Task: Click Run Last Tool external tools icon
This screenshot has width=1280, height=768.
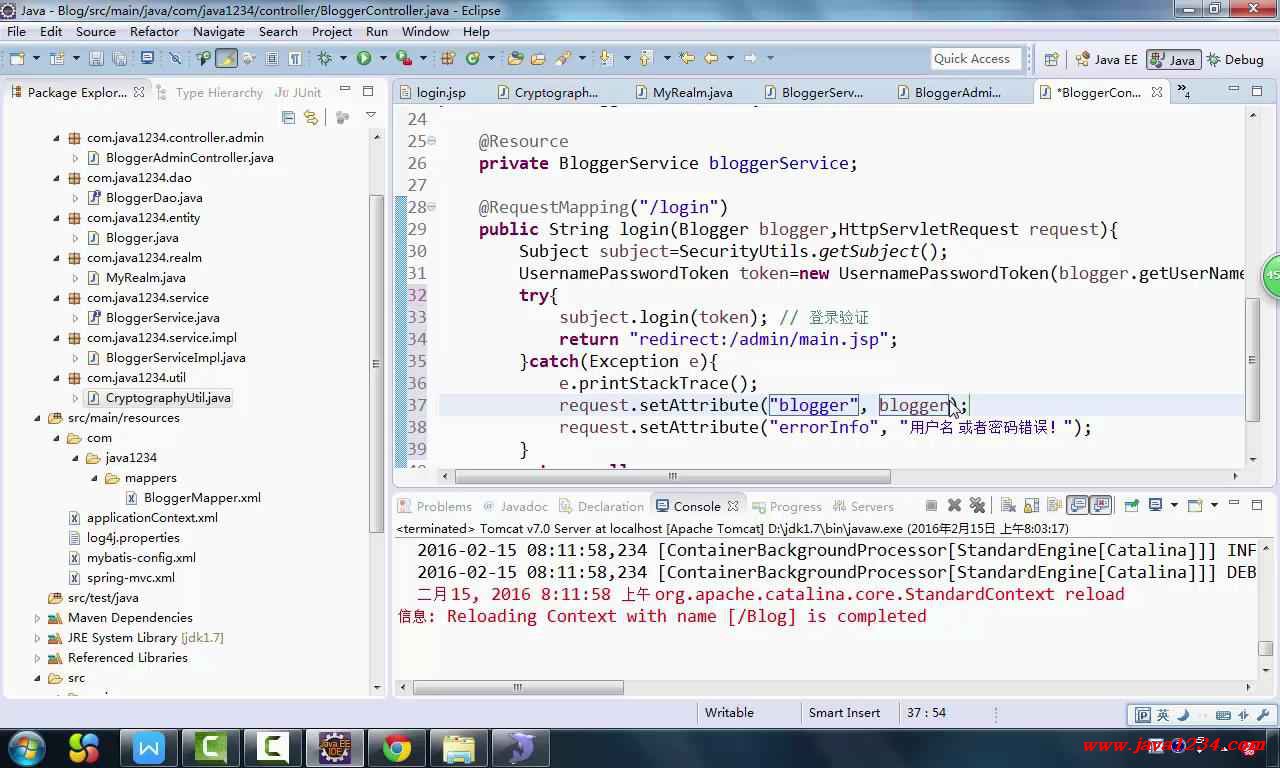Action: coord(404,59)
